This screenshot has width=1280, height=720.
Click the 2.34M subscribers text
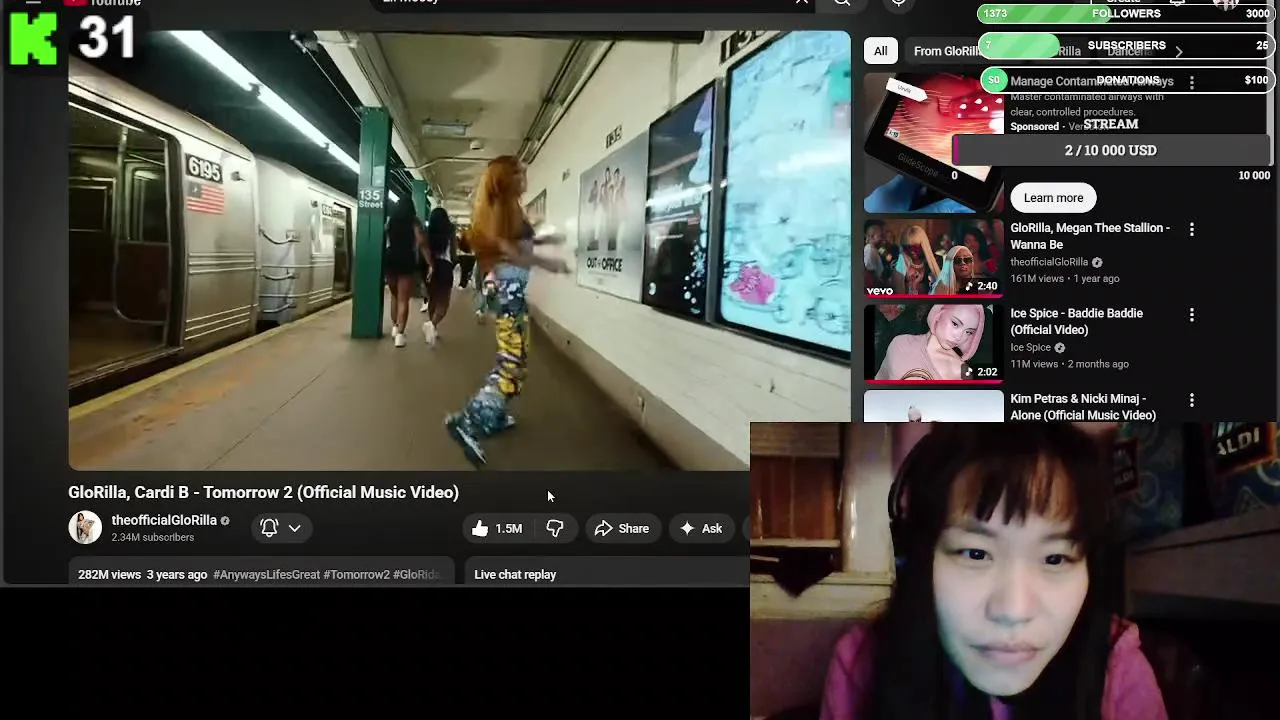click(153, 537)
